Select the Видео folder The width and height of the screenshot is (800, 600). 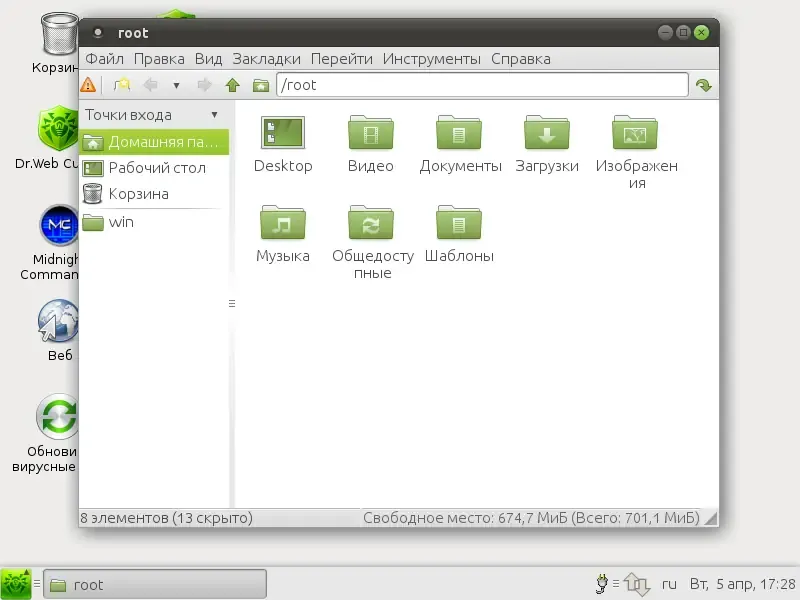click(371, 144)
